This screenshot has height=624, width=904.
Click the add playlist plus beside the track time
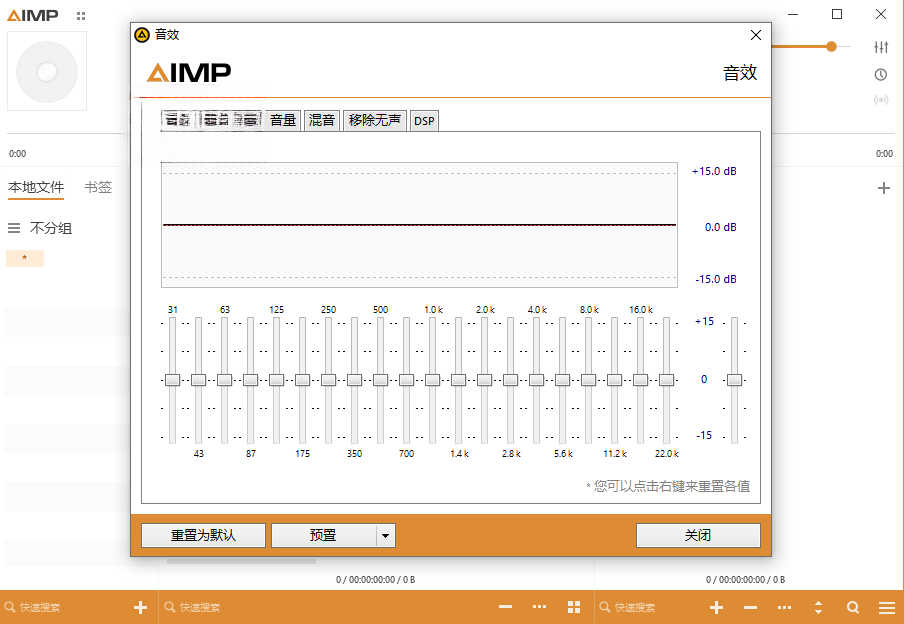pyautogui.click(x=884, y=188)
